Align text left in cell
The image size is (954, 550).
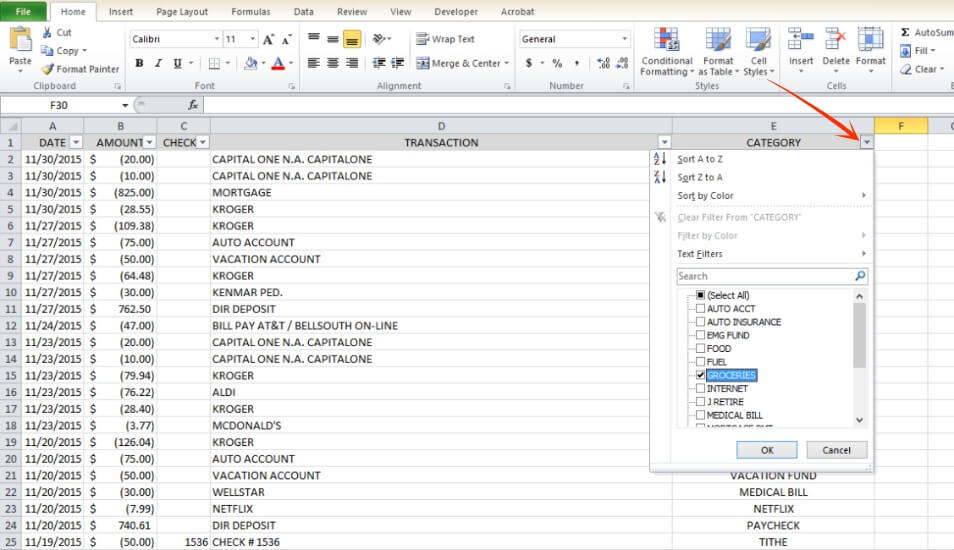pos(313,63)
